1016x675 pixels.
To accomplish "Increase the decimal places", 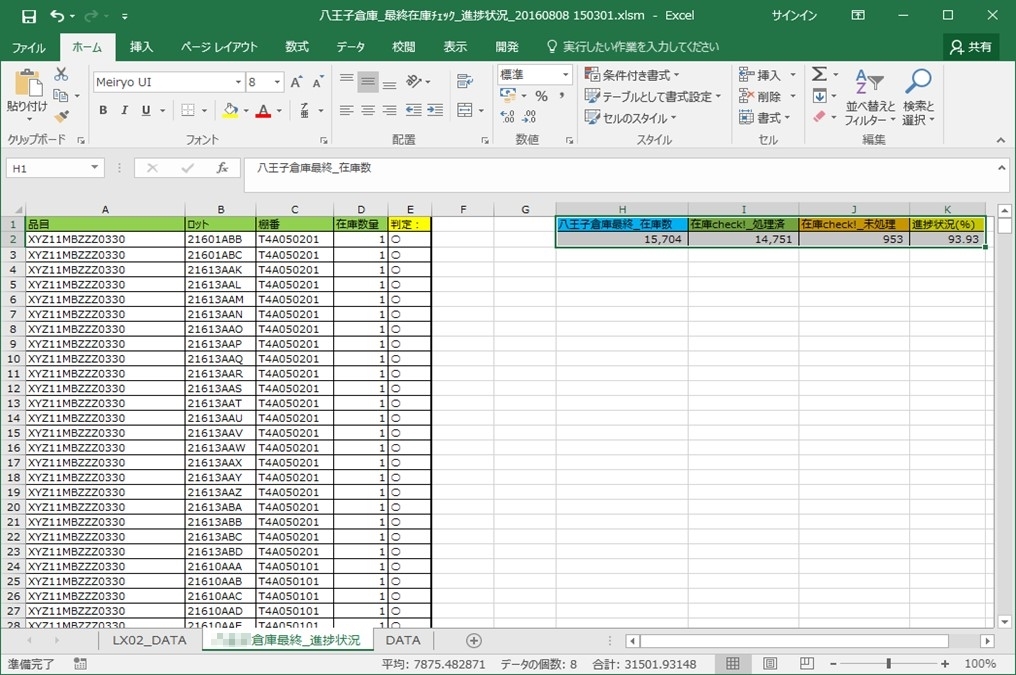I will (x=507, y=117).
